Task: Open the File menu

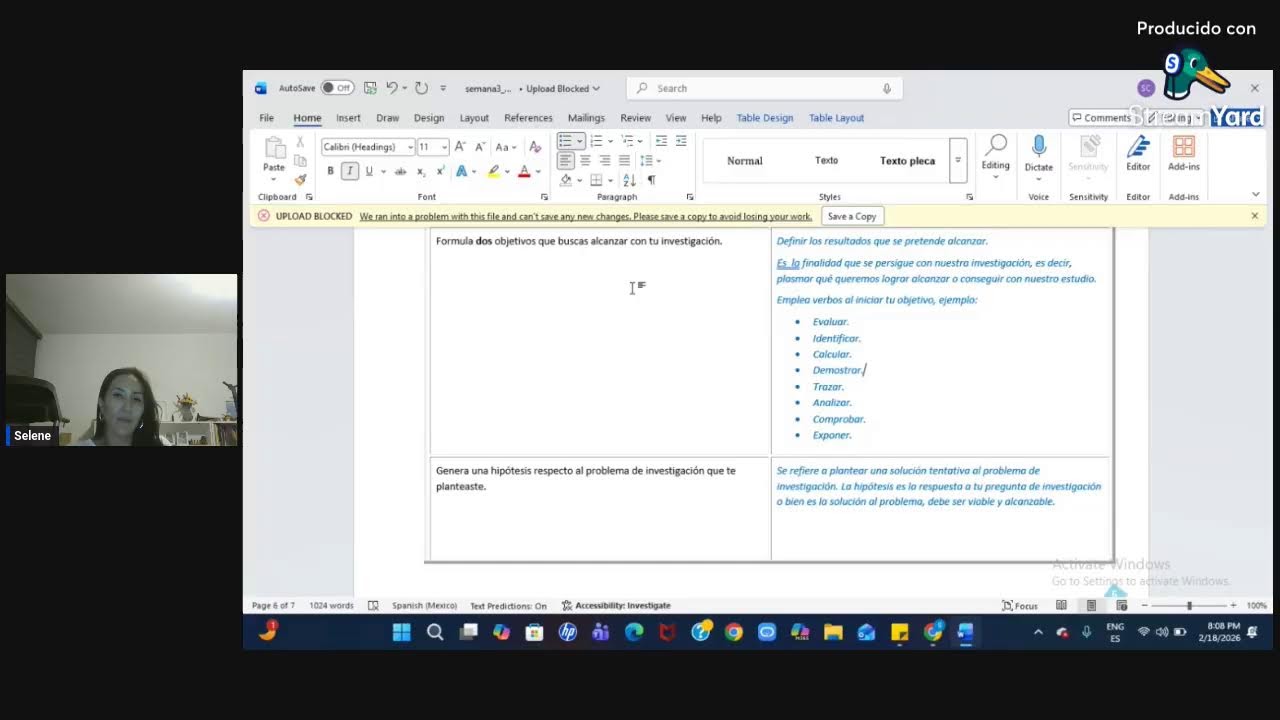Action: click(x=267, y=118)
